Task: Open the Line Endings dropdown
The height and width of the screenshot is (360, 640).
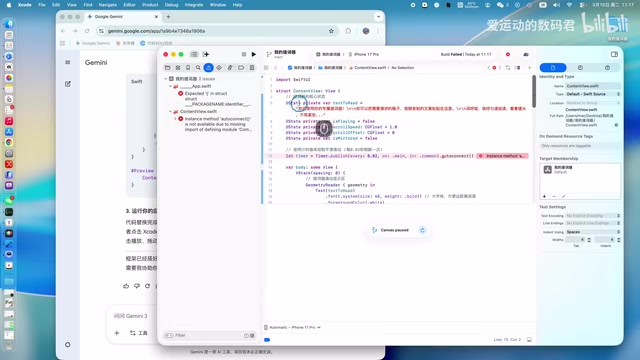Action: click(593, 223)
